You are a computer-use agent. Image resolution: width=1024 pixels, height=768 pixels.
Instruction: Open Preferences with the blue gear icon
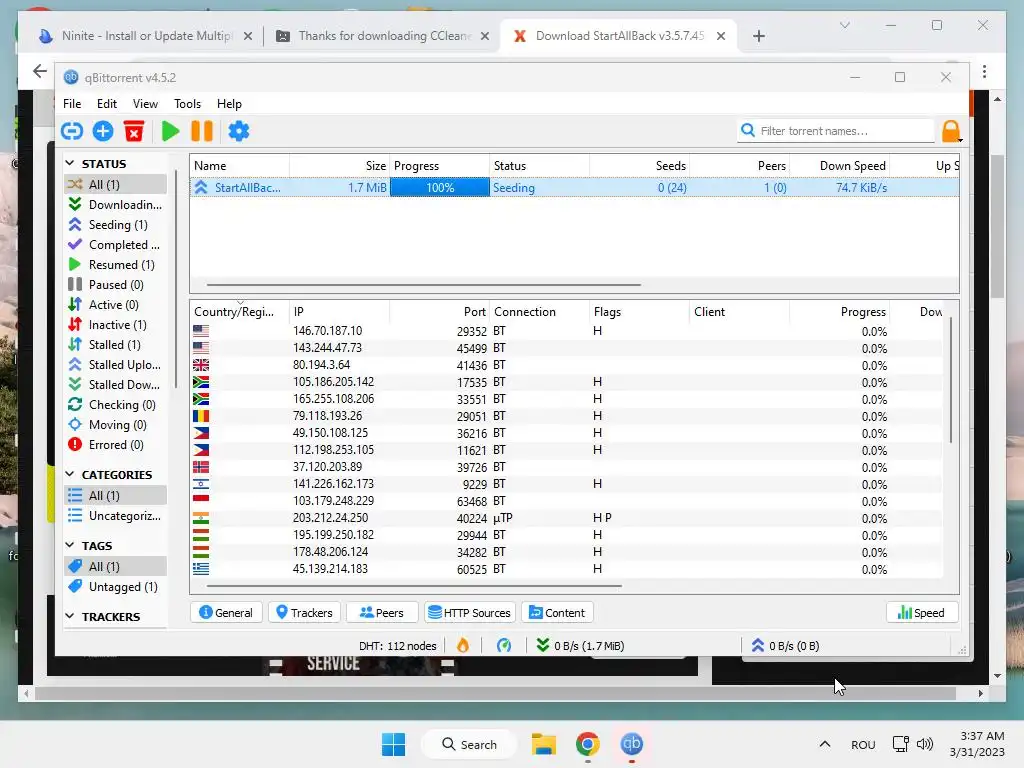(238, 131)
